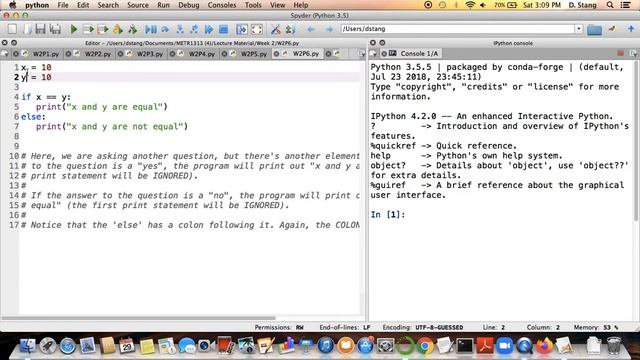
Task: Click the "End-of-lines: LF" status entry
Action: point(344,327)
